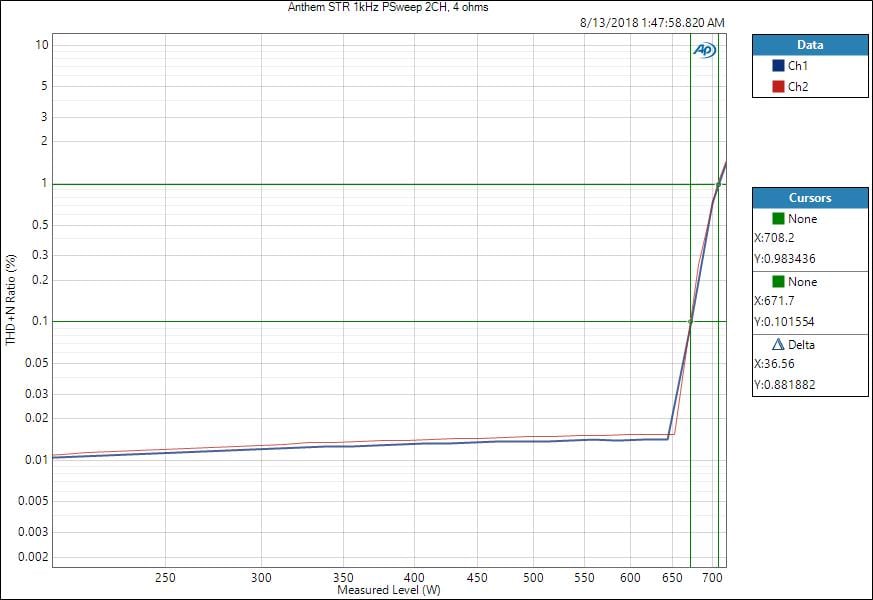Click the cursor marker at 1% THD+N
The width and height of the screenshot is (873, 600).
tap(718, 184)
